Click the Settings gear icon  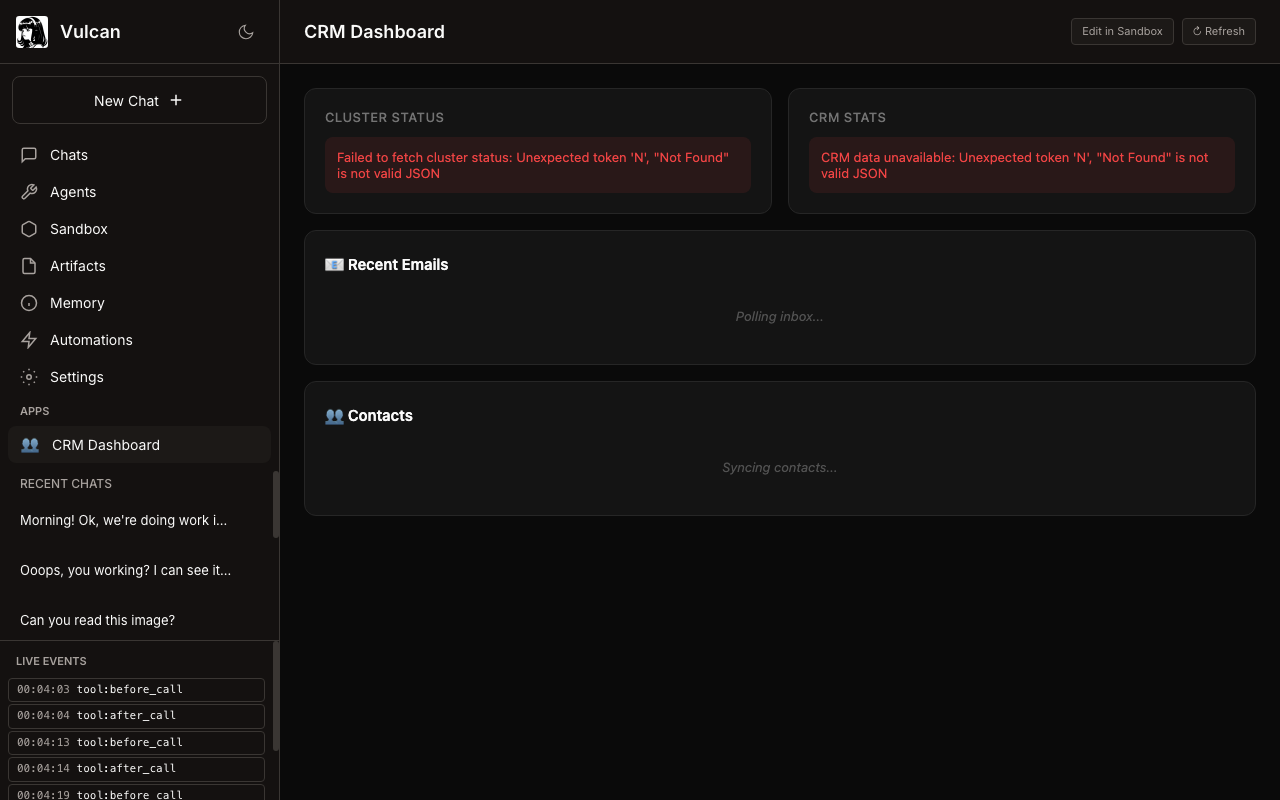[29, 377]
